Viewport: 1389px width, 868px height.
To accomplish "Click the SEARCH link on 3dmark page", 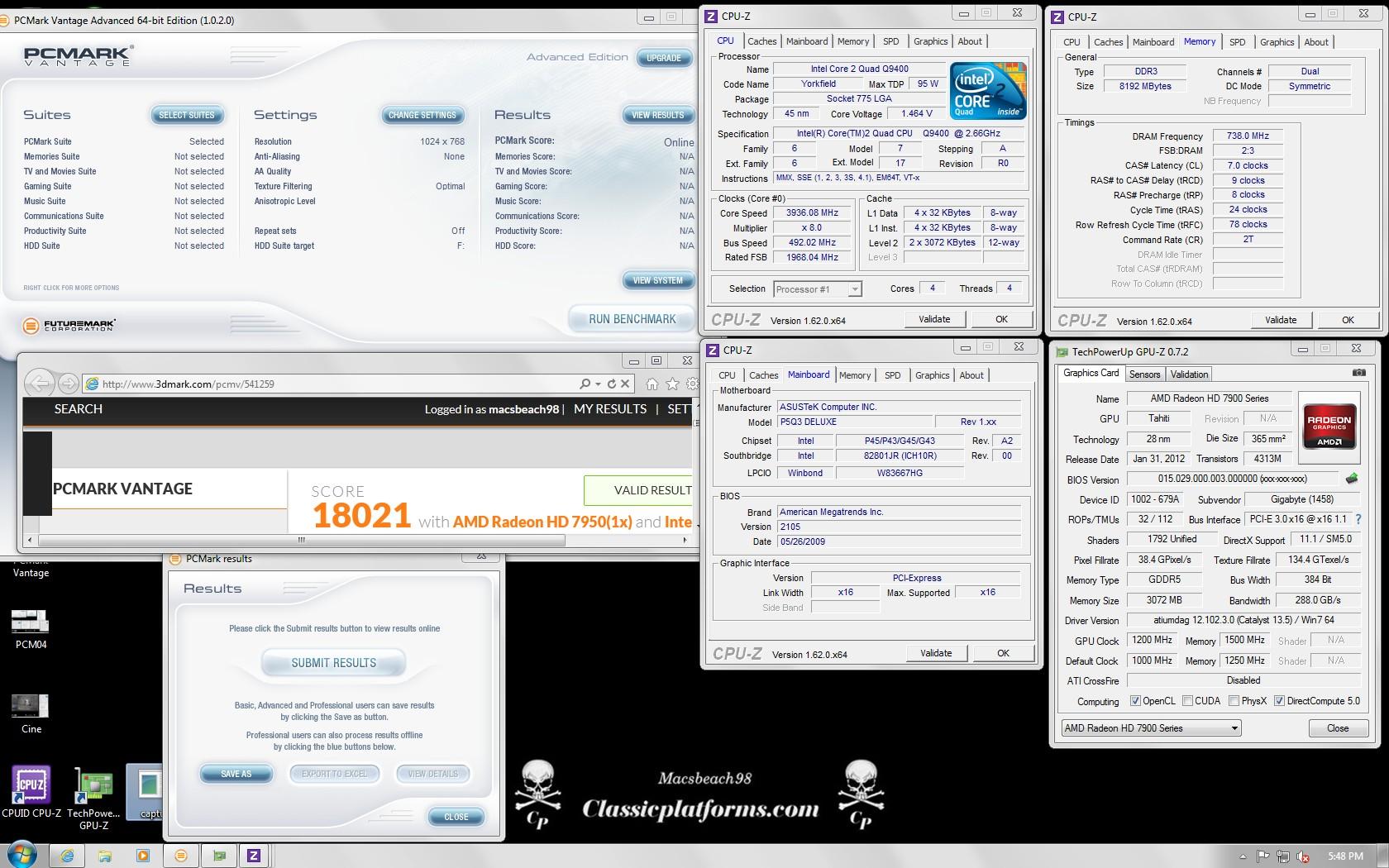I will (79, 409).
